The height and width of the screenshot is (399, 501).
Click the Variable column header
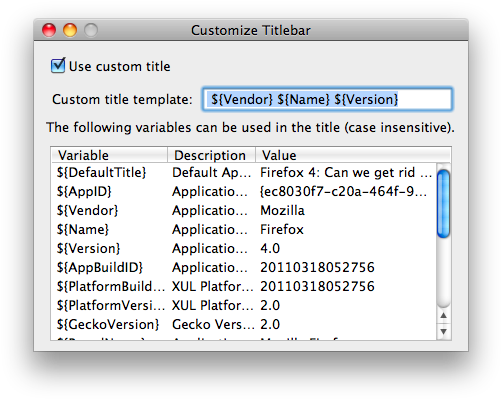coord(109,155)
